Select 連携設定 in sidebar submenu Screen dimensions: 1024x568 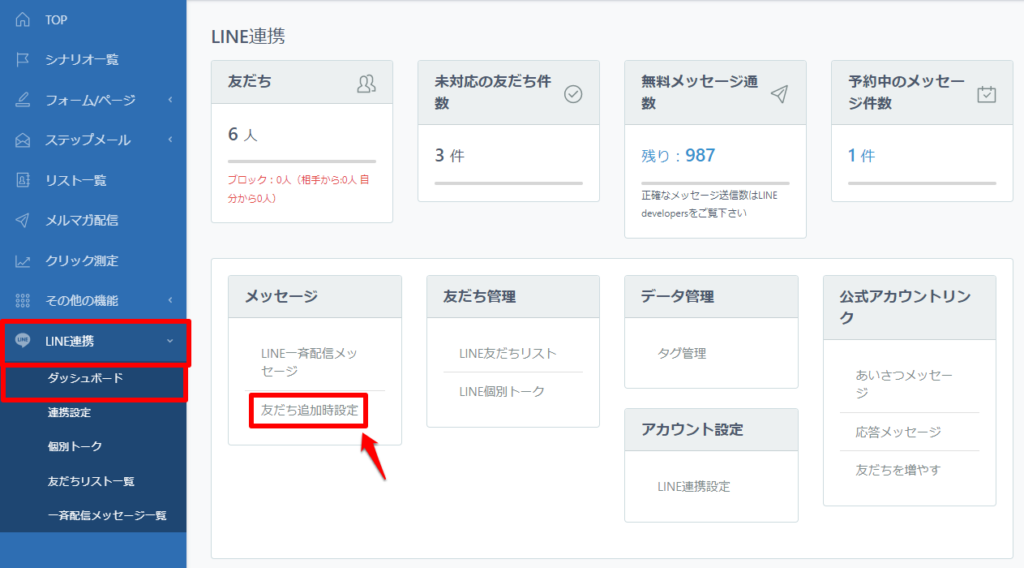click(69, 413)
